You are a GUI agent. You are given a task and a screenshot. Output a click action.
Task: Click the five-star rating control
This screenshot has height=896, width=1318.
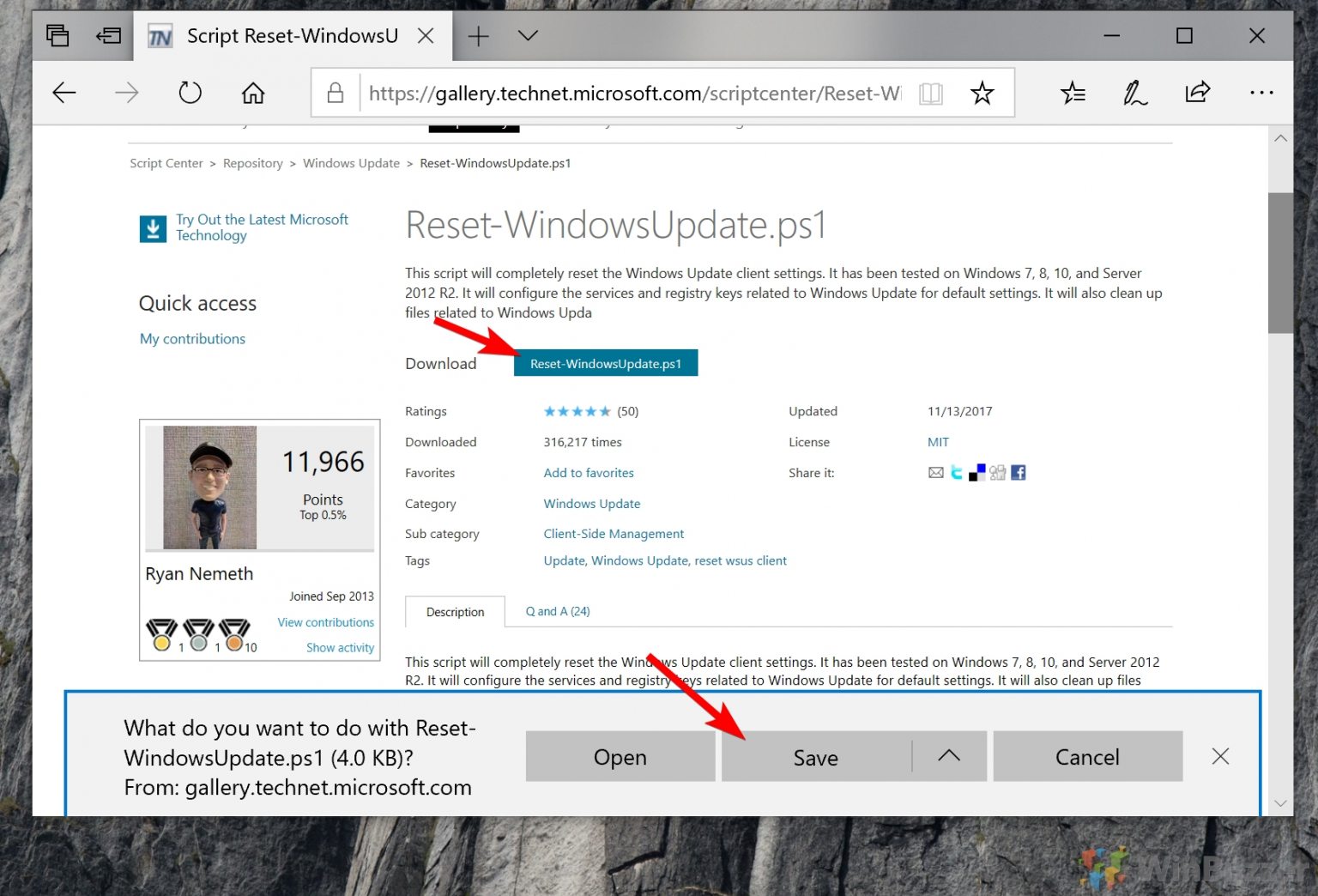[x=577, y=411]
